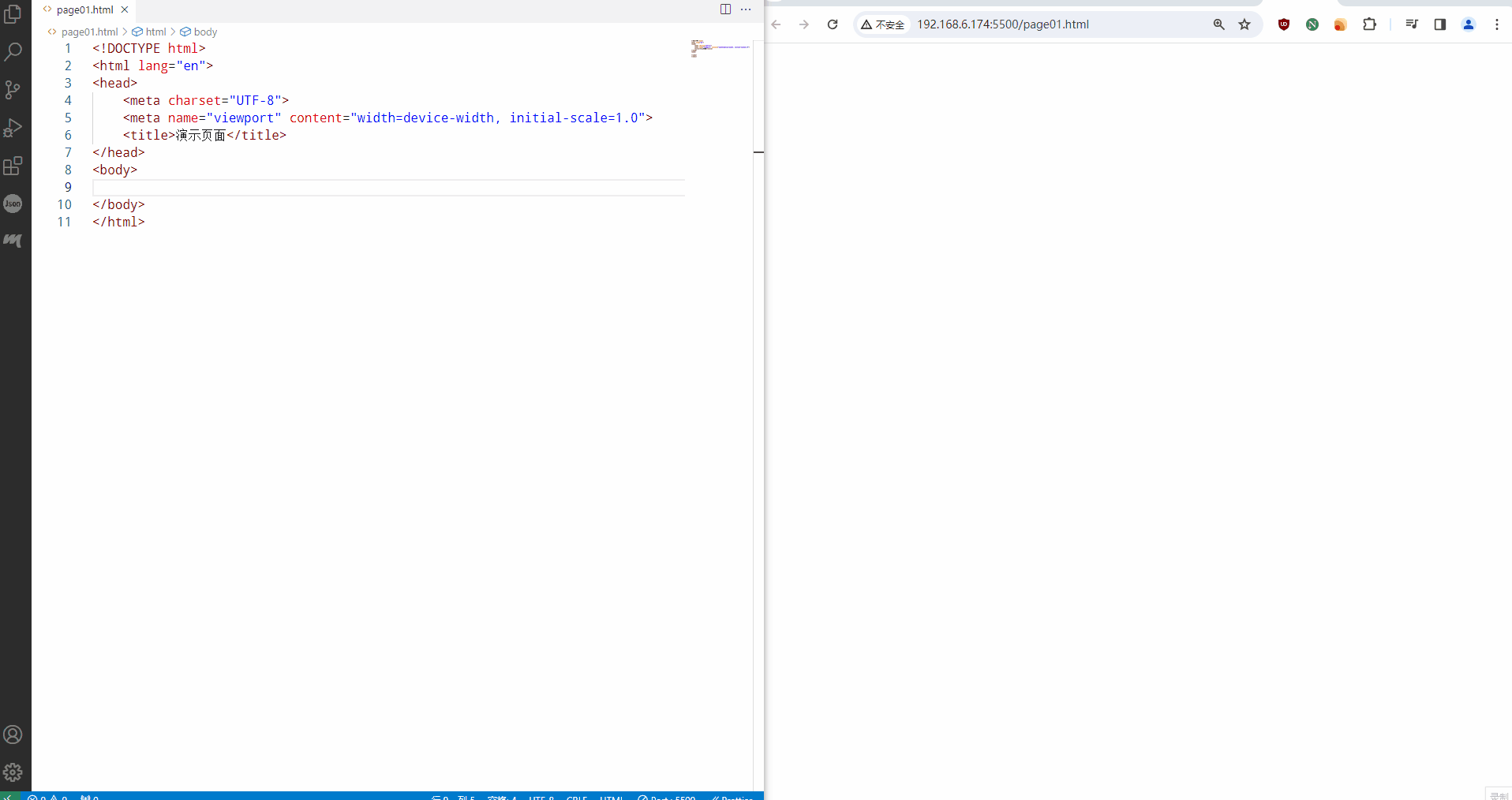
Task: Open the Run and Debug view
Action: tap(13, 128)
